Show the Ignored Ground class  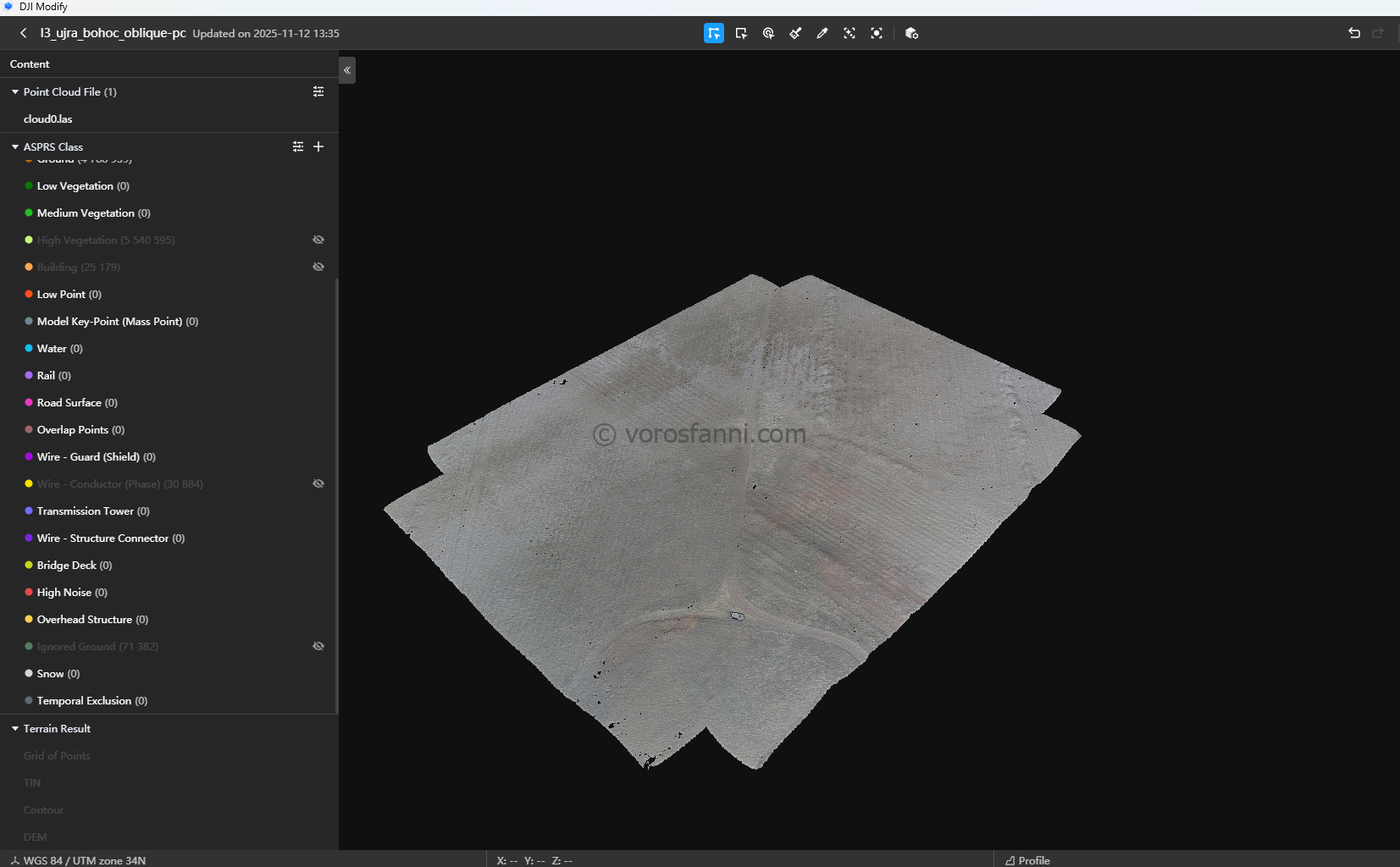click(318, 646)
